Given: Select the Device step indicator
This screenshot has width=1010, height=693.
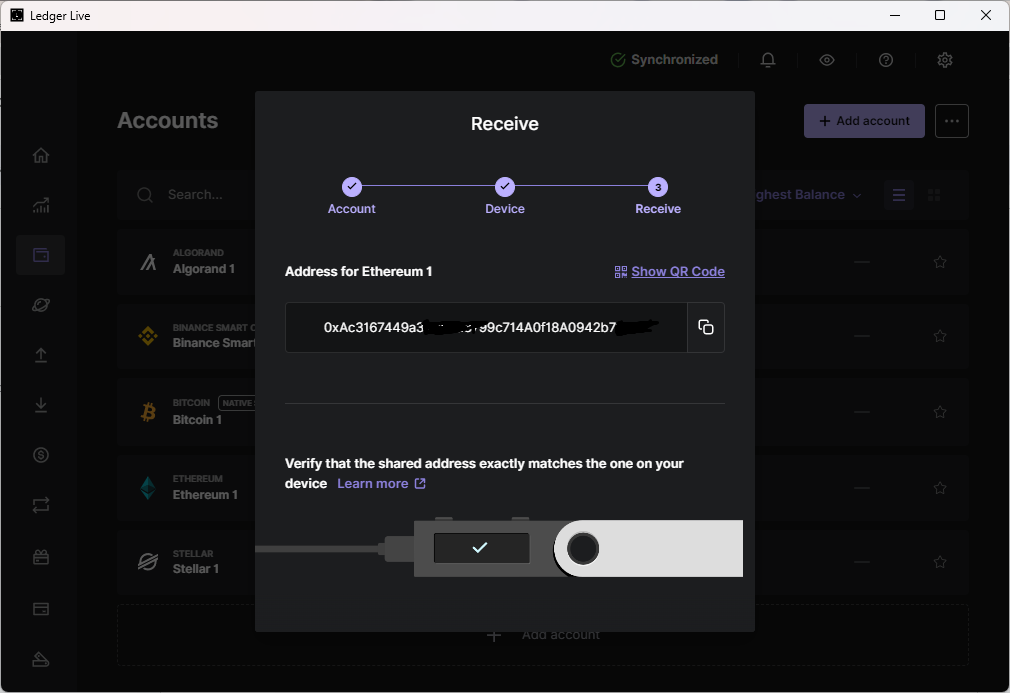Looking at the screenshot, I should pyautogui.click(x=505, y=196).
